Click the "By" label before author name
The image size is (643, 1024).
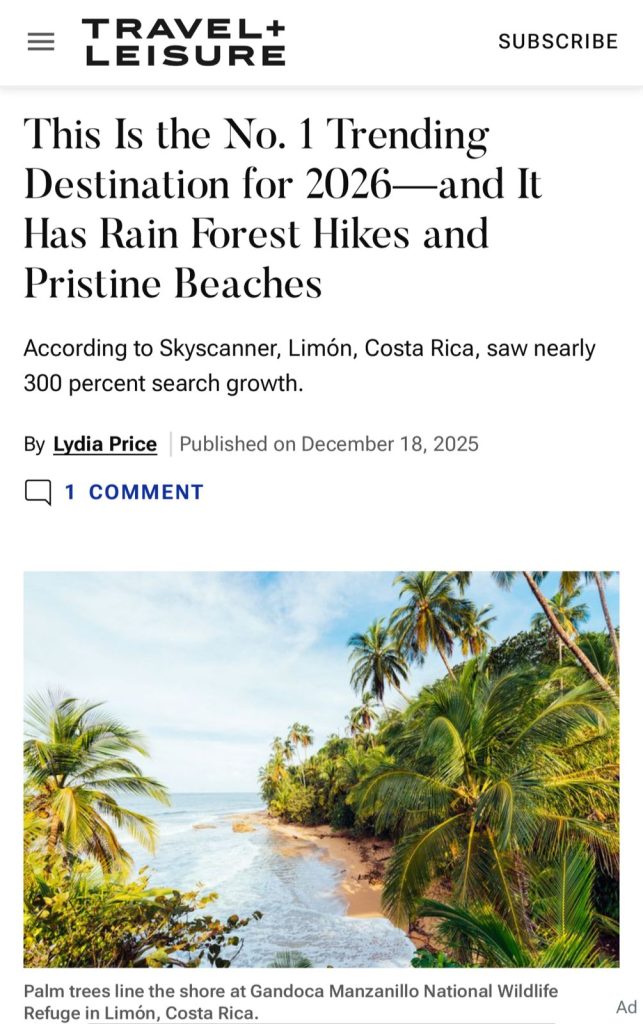point(34,444)
